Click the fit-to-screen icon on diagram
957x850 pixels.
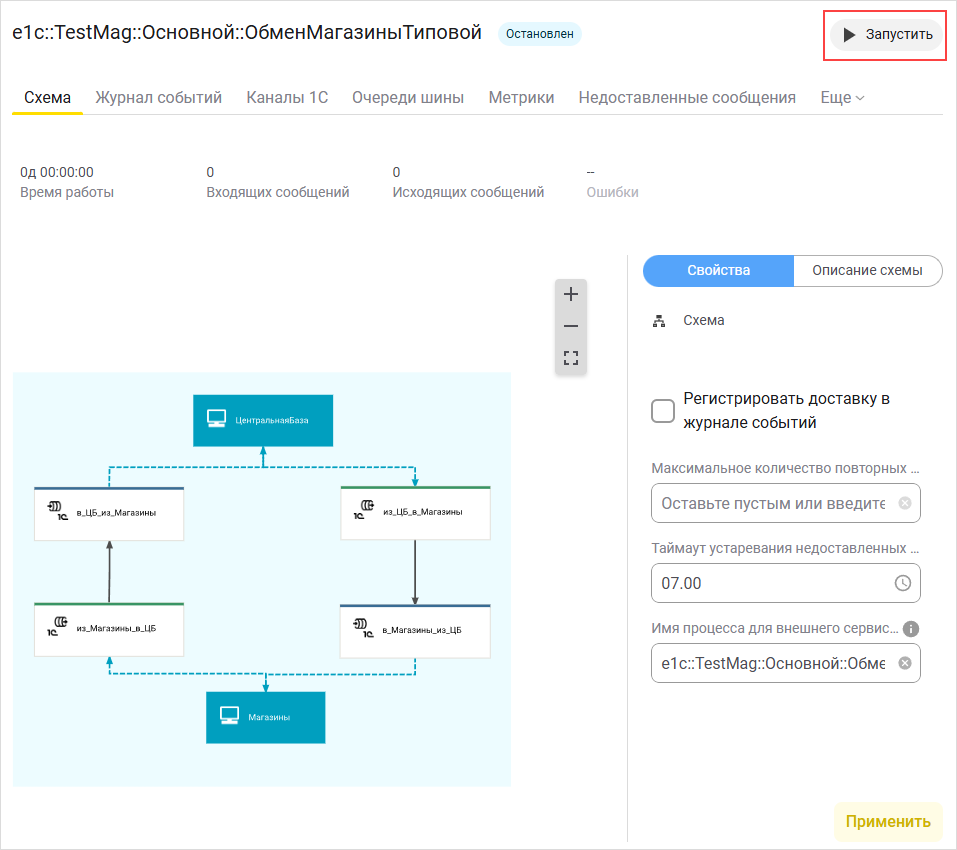click(x=571, y=357)
